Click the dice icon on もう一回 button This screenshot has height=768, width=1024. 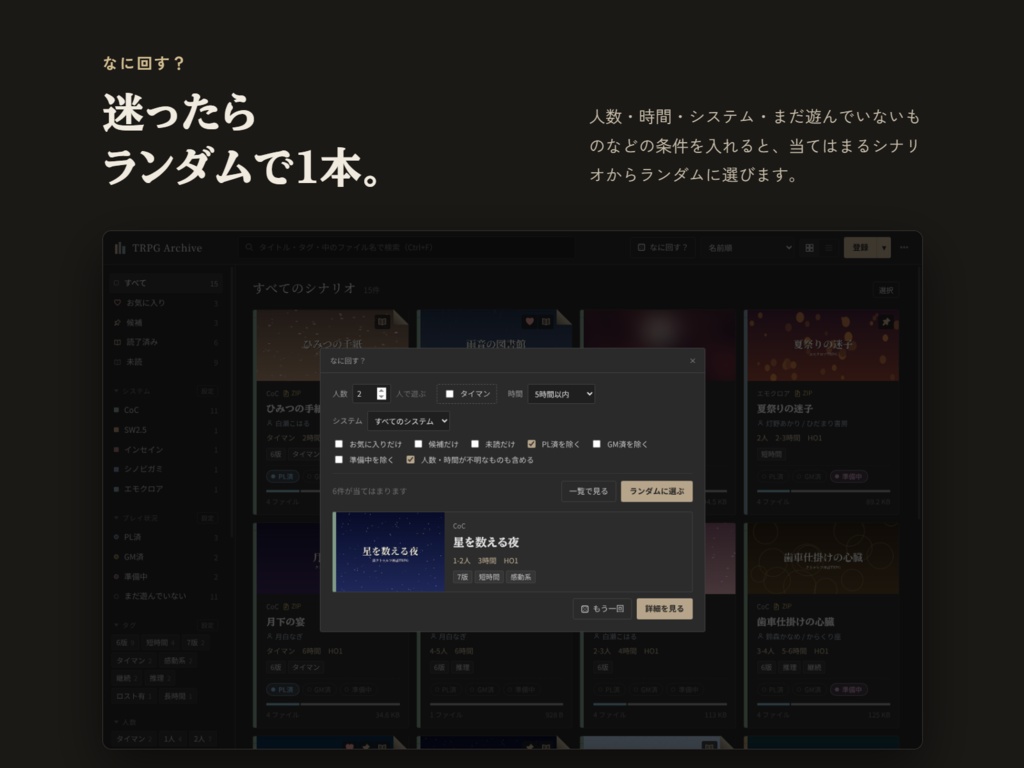[584, 609]
